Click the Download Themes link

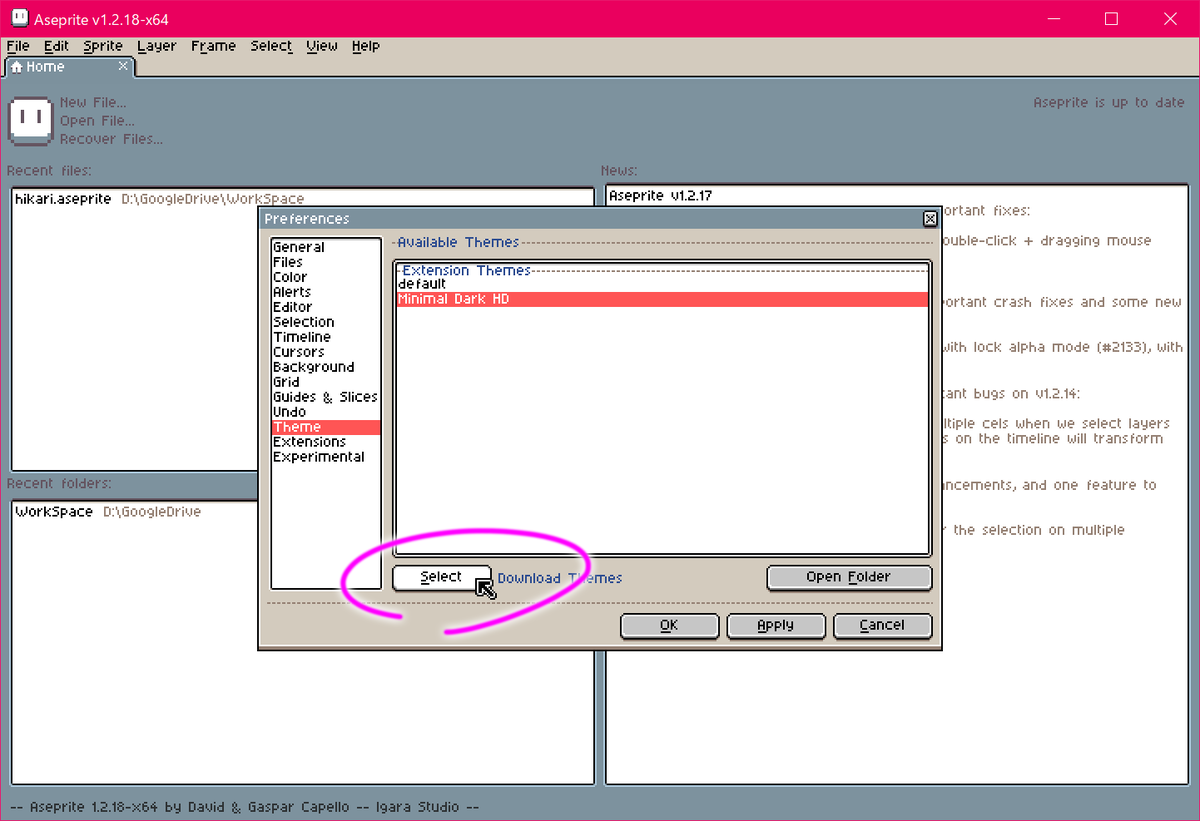coord(559,577)
